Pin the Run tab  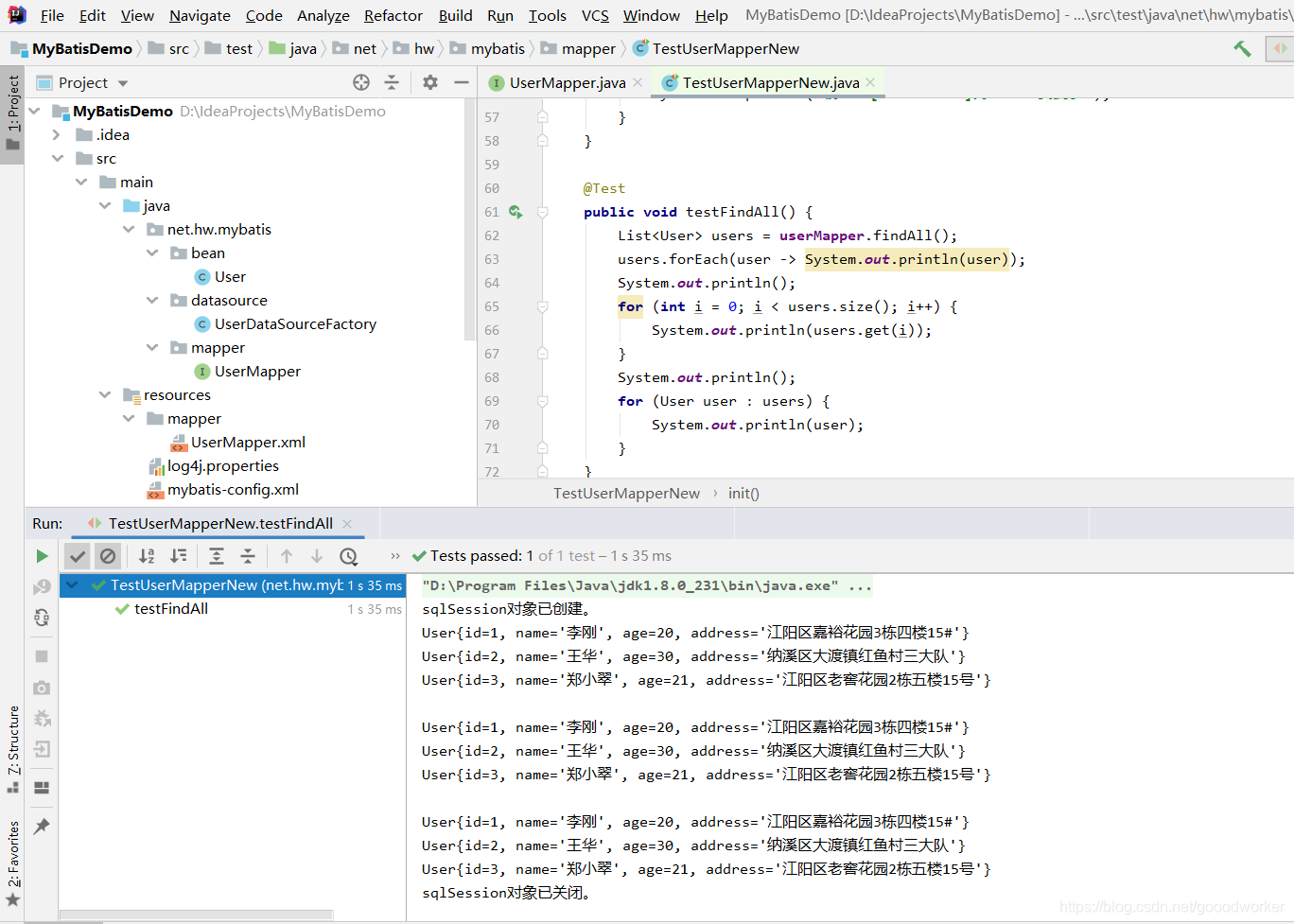click(42, 827)
